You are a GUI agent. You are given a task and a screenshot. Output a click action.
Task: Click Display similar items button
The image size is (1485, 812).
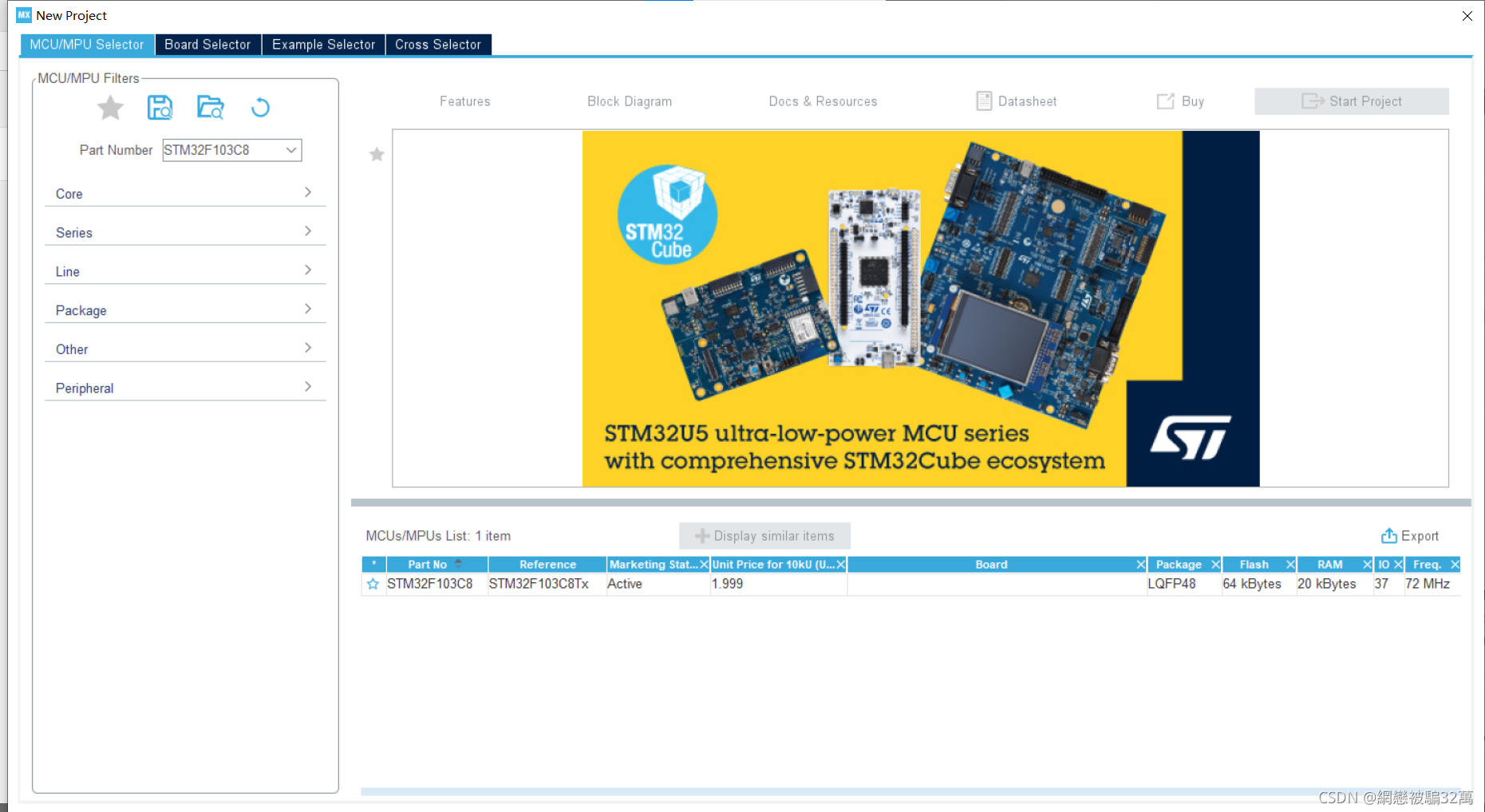[764, 536]
